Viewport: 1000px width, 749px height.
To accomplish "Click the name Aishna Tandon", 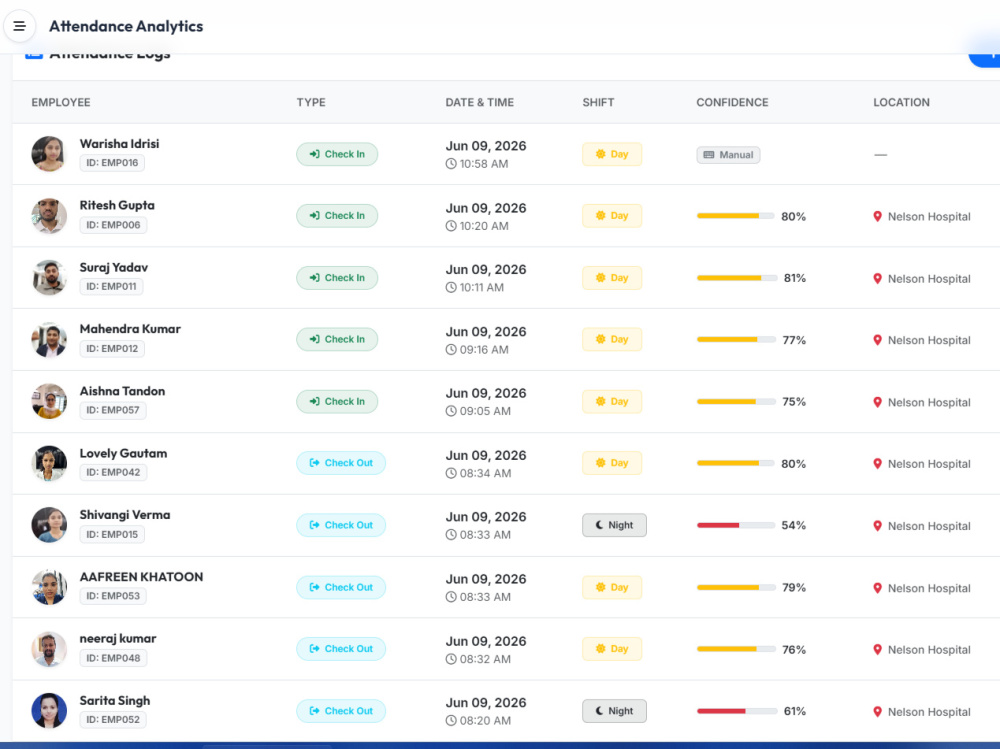I will point(122,391).
